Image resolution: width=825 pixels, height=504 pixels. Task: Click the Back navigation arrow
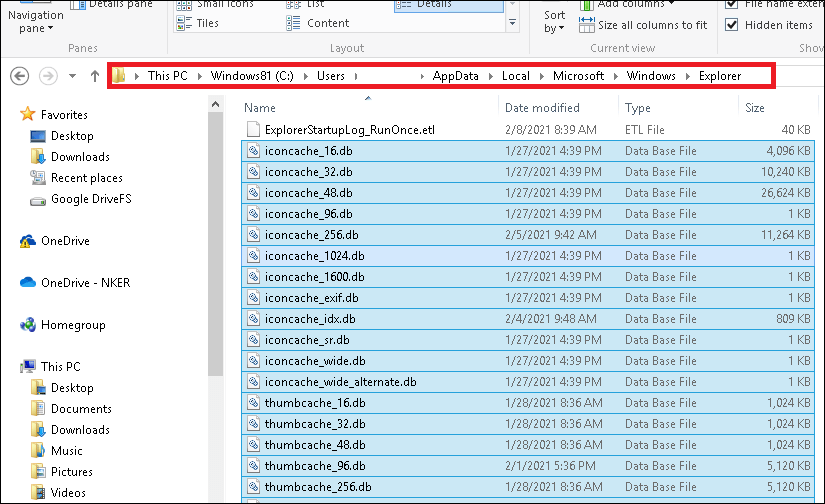[20, 76]
